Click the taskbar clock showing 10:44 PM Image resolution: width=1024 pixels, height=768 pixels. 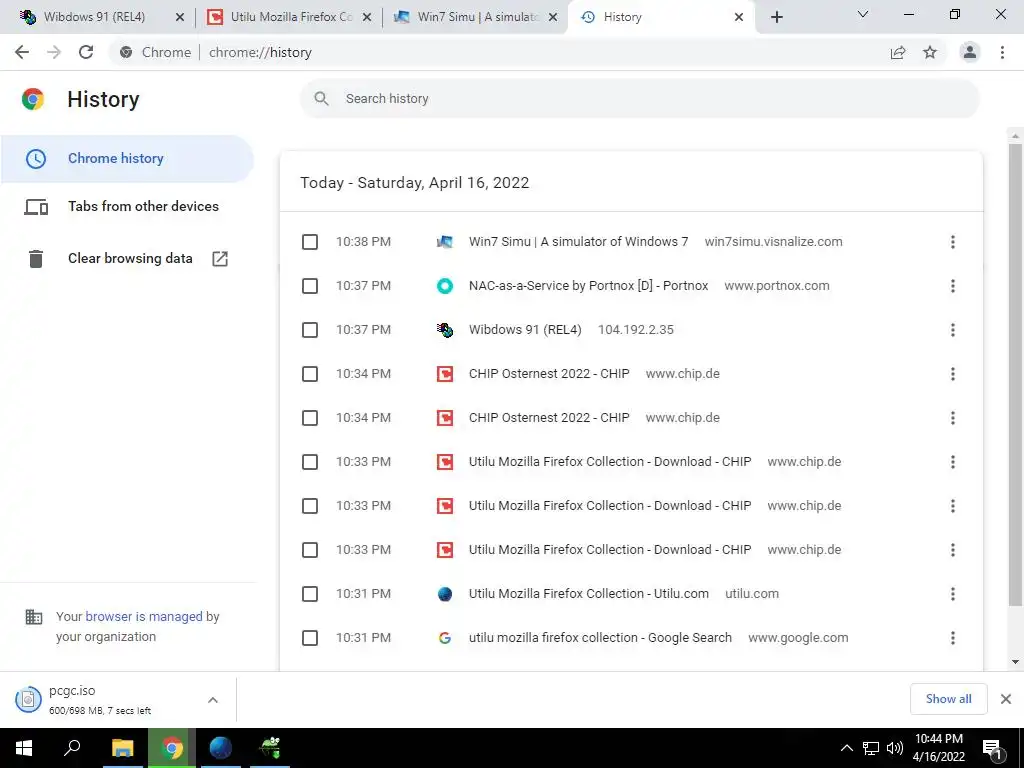pyautogui.click(x=938, y=748)
